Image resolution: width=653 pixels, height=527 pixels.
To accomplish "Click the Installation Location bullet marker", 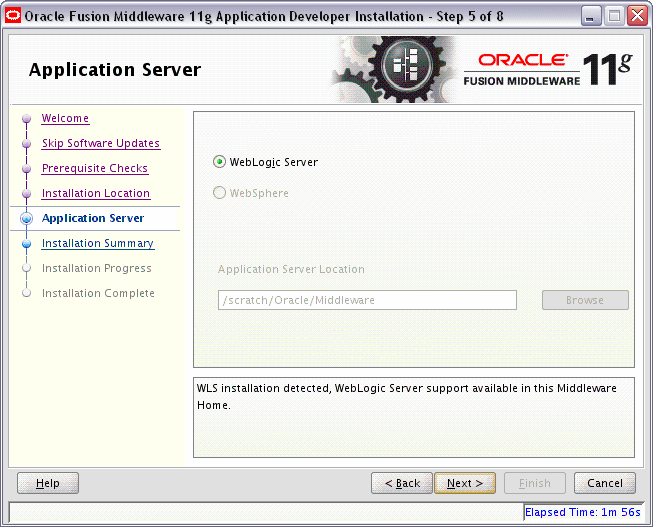I will (27, 194).
